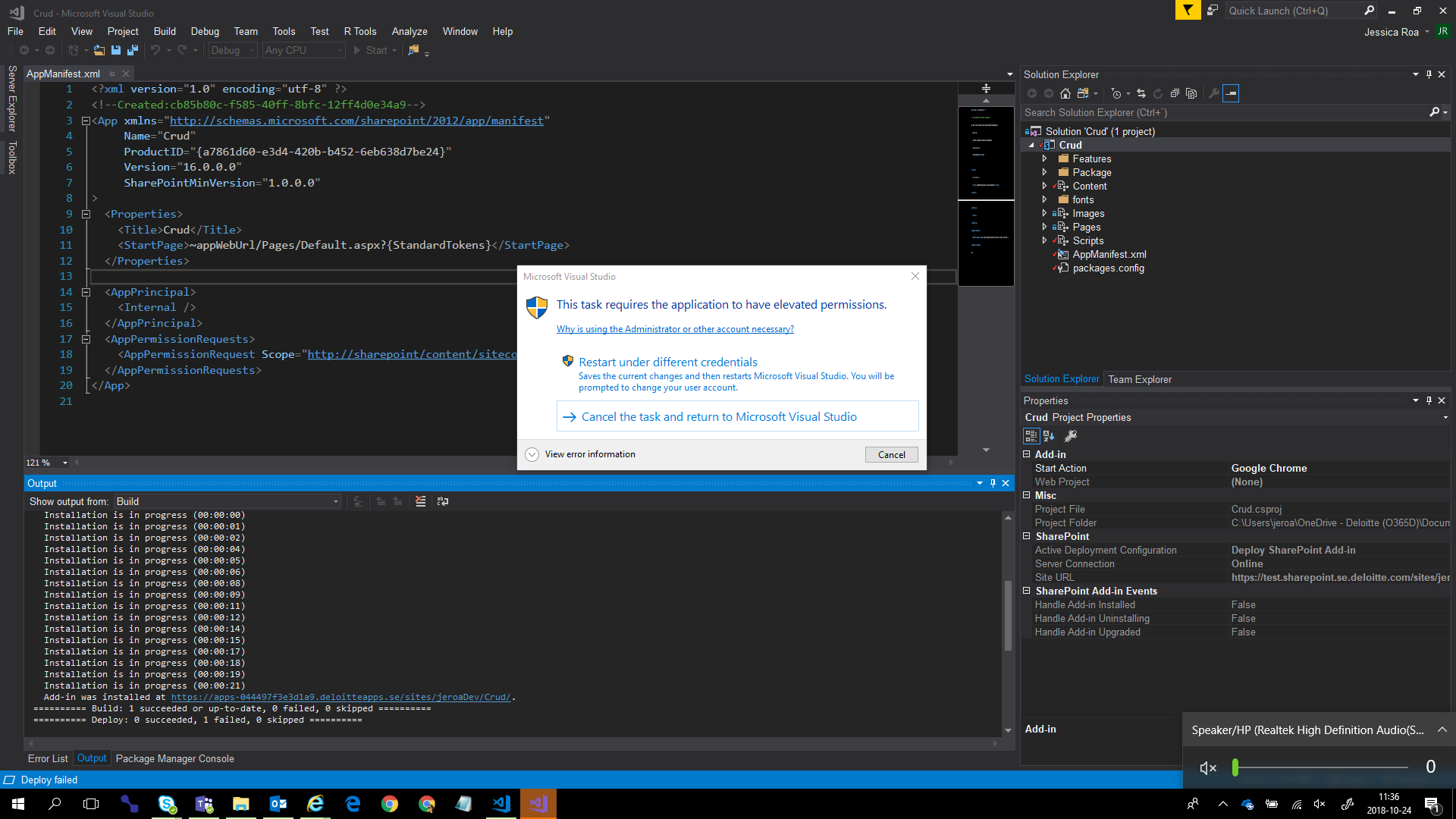Choose Restart under different credentials
The image size is (1456, 819).
(x=737, y=374)
